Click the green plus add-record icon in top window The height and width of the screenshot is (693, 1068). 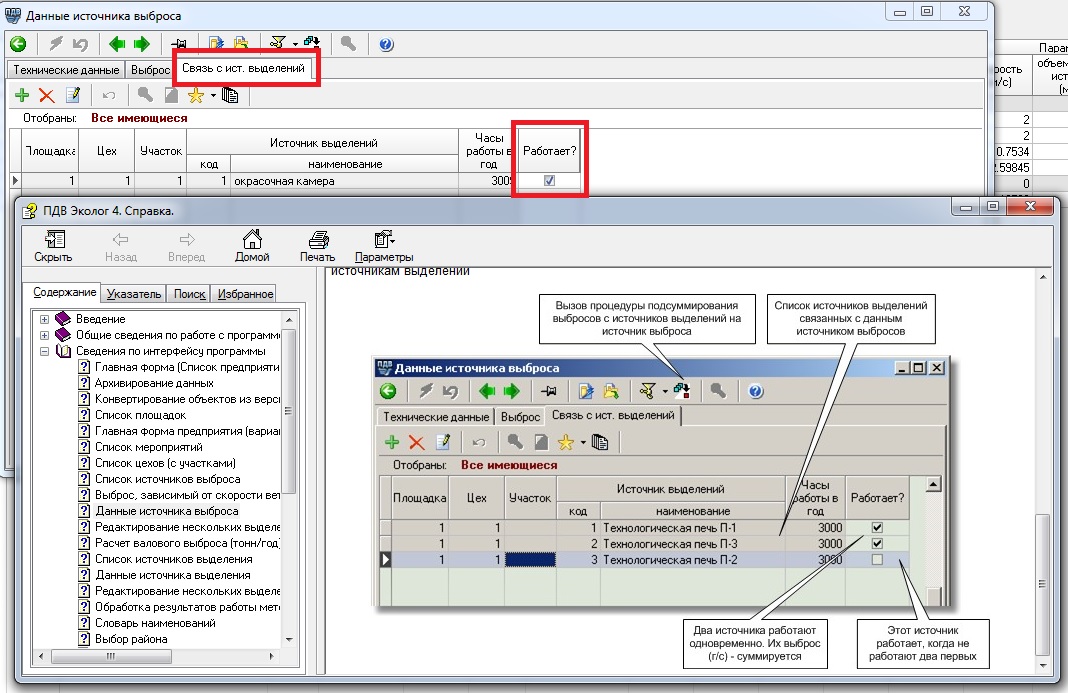click(x=21, y=95)
